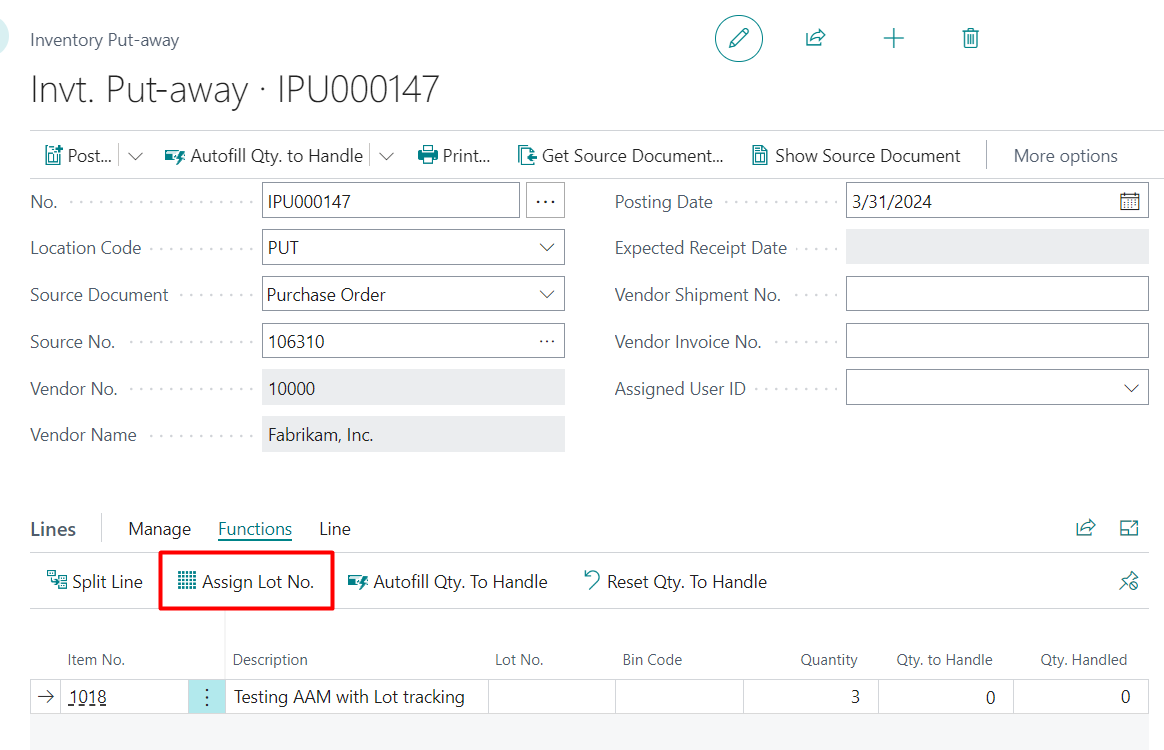Expand the Location Code dropdown
The image size is (1164, 750).
[546, 248]
